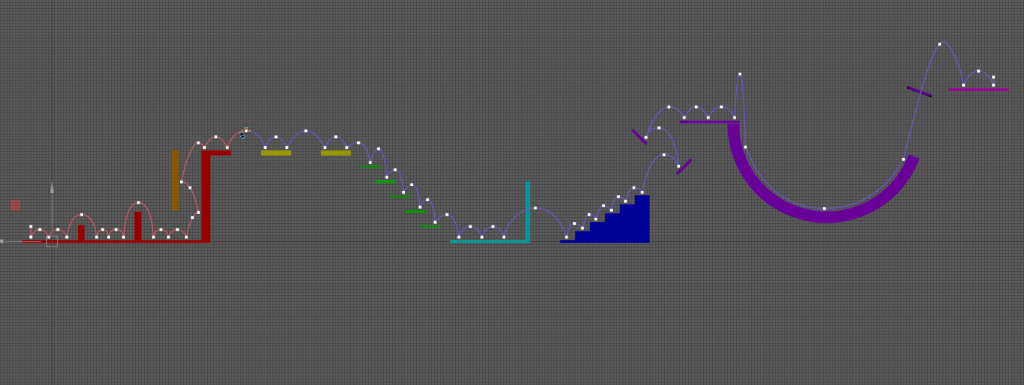1024x385 pixels.
Task: Select the small red square helper
Action: click(x=15, y=205)
